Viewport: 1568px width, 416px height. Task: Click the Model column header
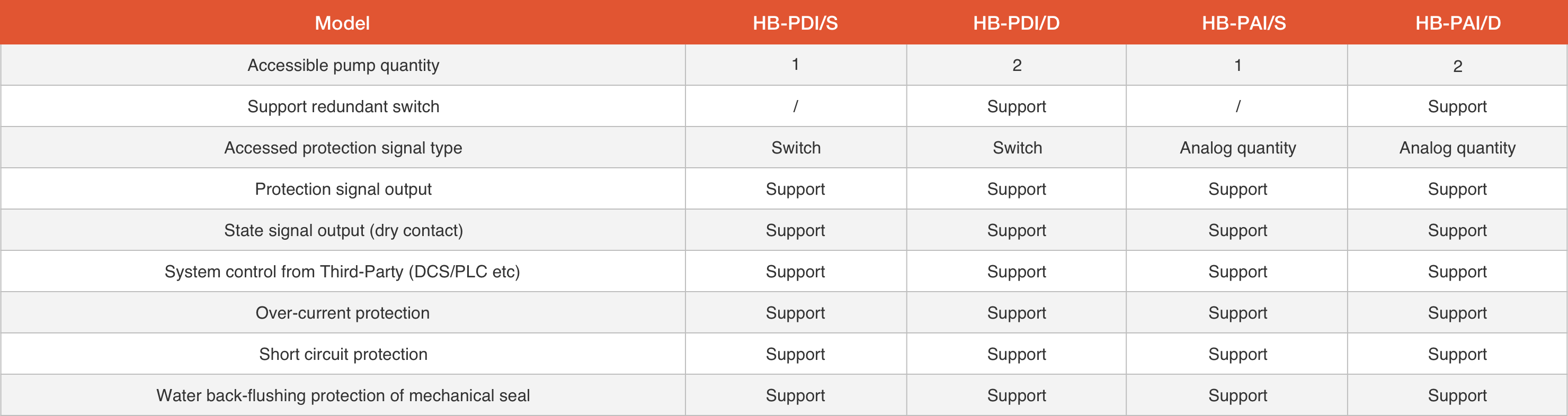[x=342, y=23]
